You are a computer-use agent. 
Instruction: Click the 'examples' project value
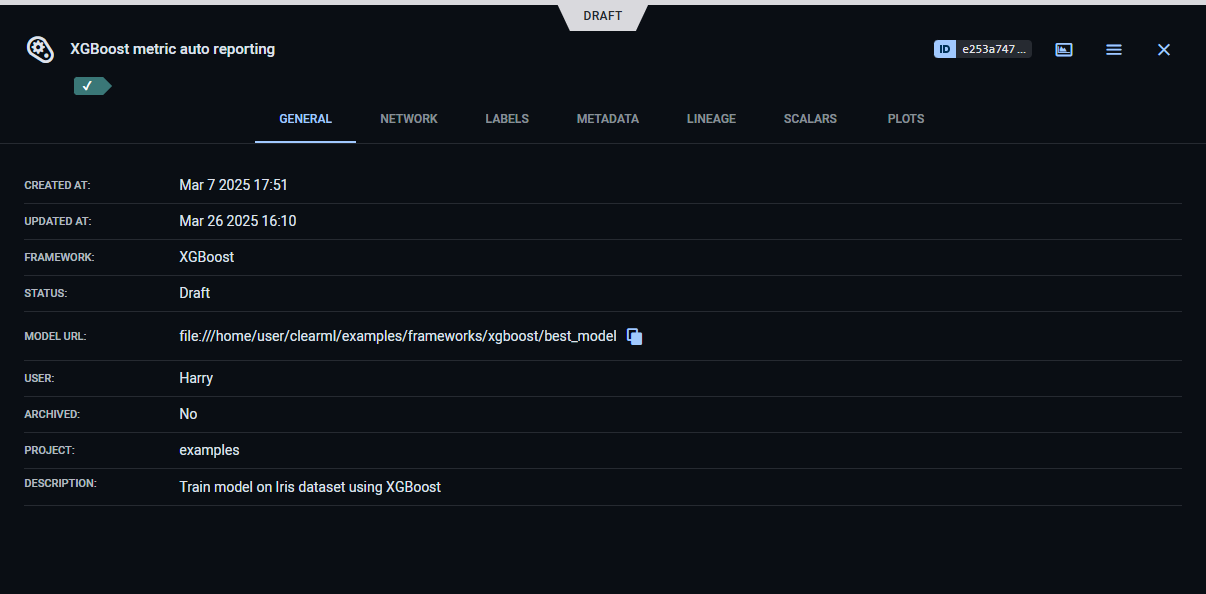209,450
